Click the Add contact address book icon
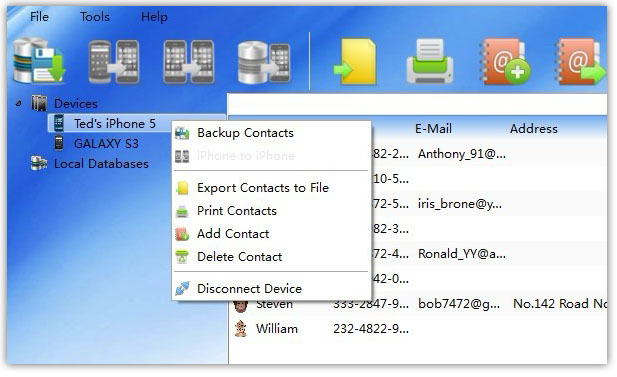 pyautogui.click(x=505, y=61)
